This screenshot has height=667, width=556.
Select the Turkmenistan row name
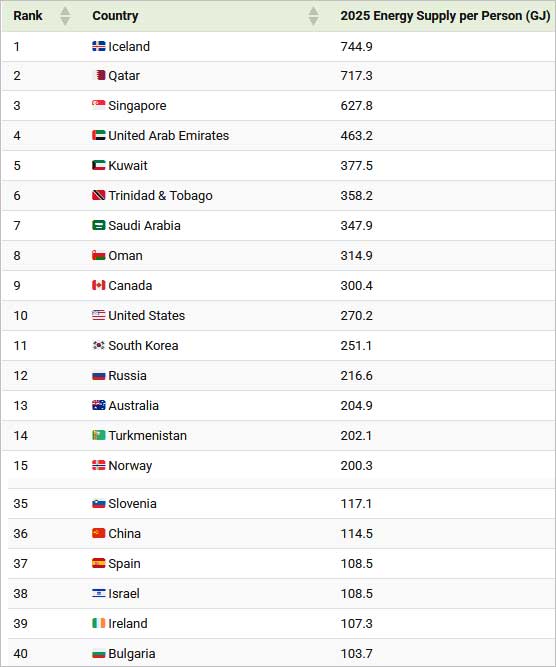(x=148, y=435)
